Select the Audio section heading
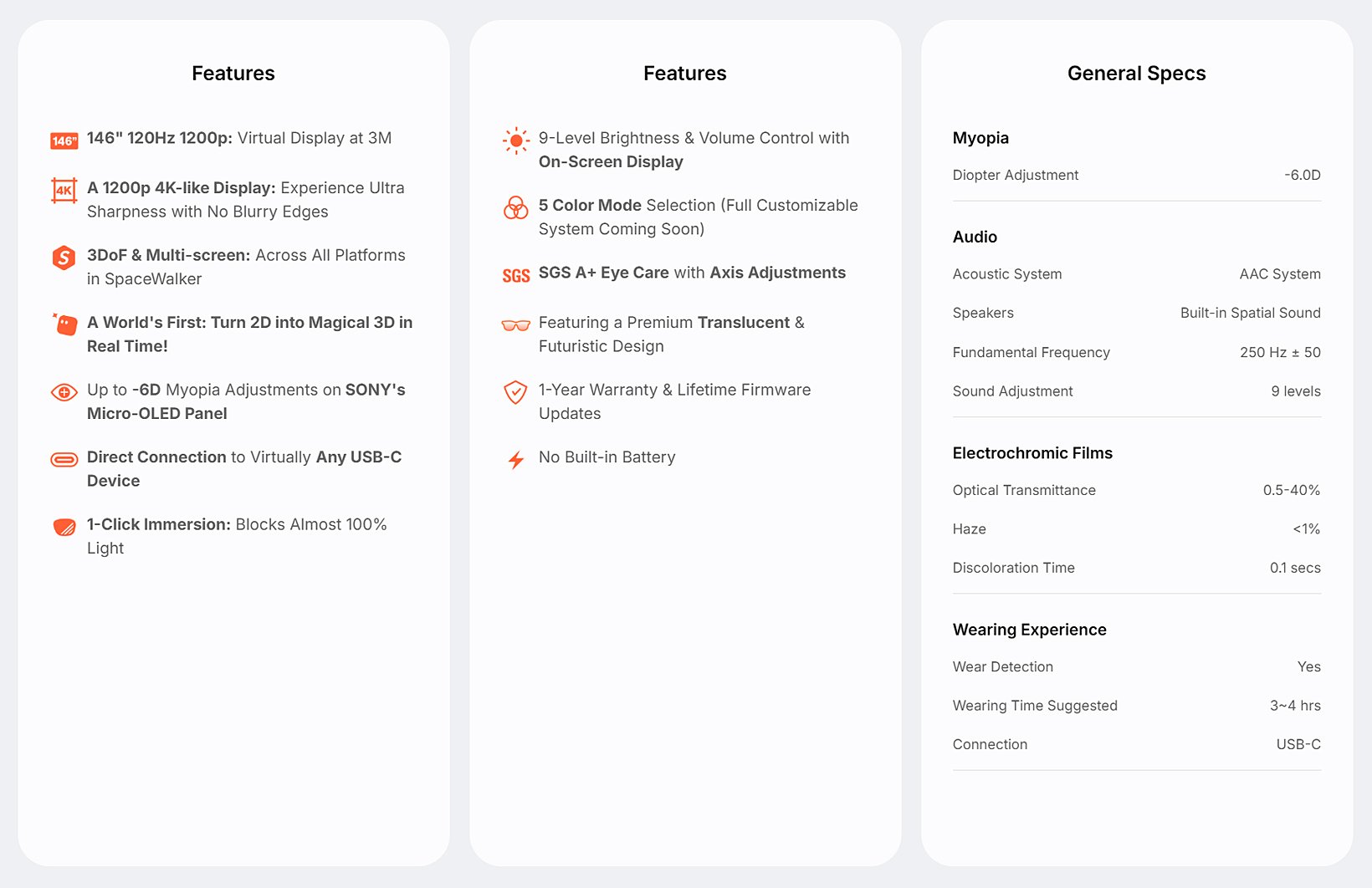1372x888 pixels. click(x=975, y=237)
